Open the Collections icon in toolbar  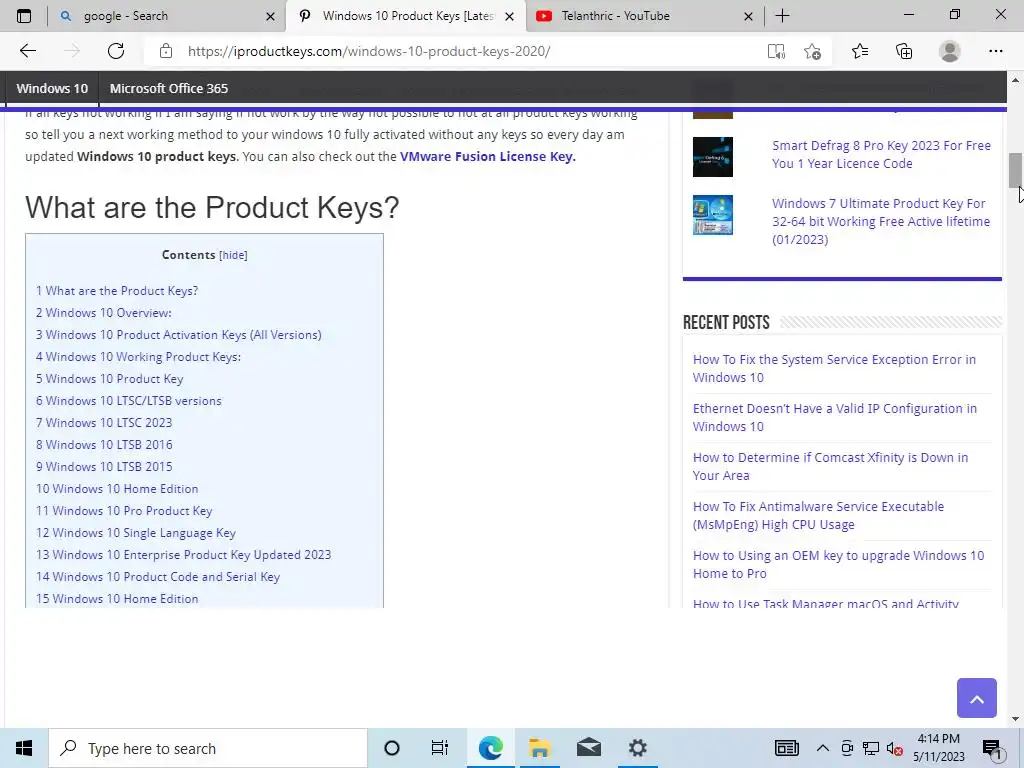[x=904, y=51]
